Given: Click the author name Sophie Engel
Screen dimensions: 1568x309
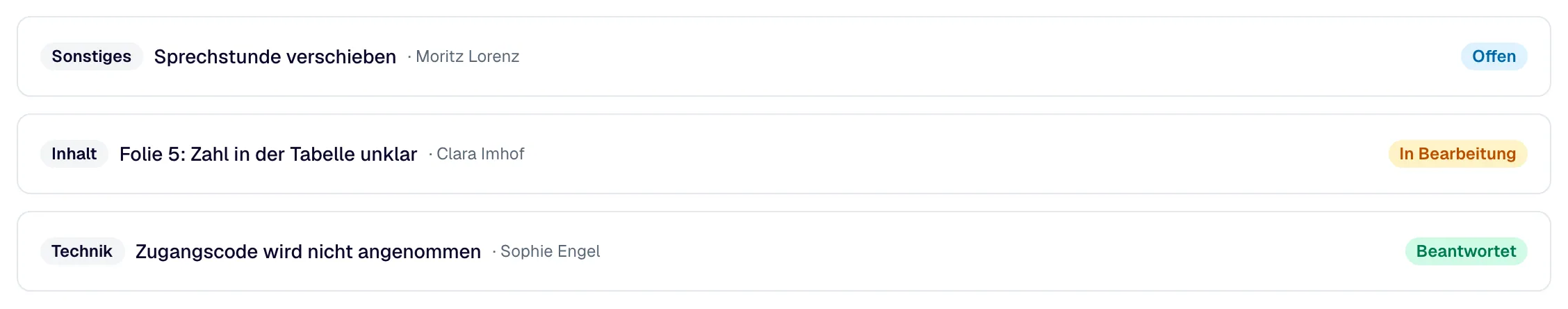Looking at the screenshot, I should coord(550,251).
